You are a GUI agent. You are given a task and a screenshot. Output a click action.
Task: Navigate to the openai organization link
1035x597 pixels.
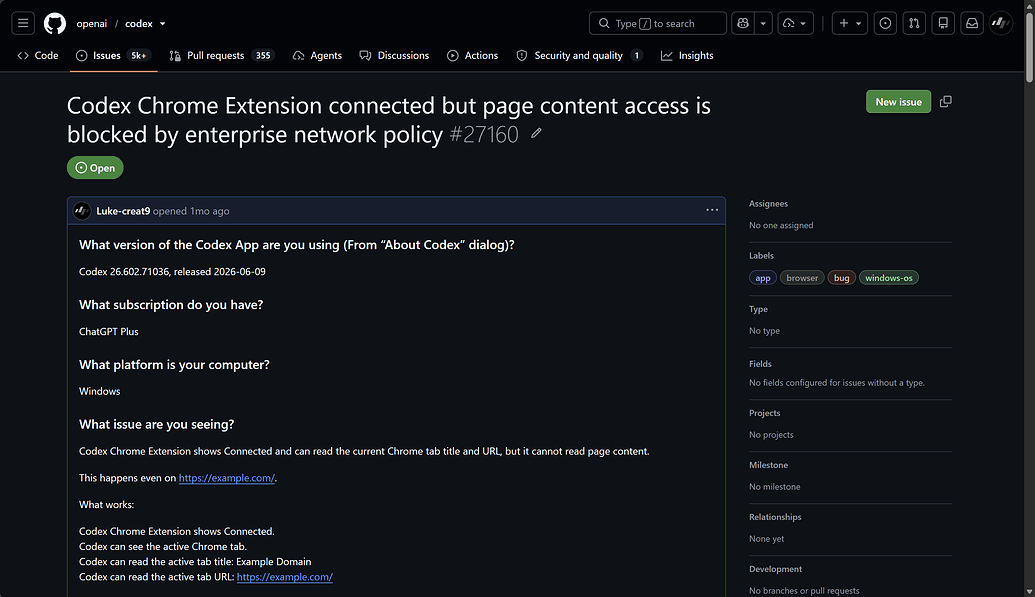tap(92, 24)
